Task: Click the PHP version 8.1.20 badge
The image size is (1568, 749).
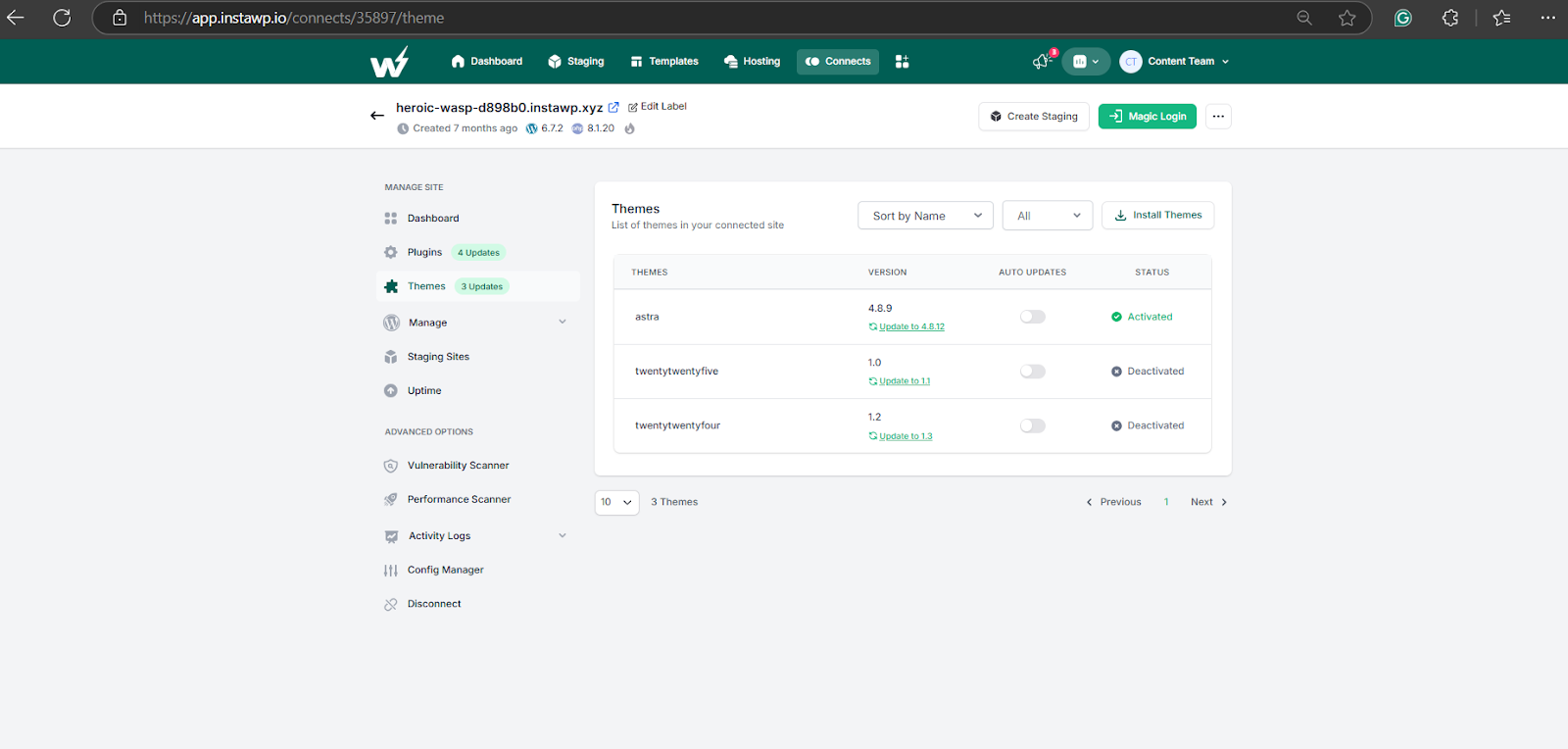Action: pos(594,128)
